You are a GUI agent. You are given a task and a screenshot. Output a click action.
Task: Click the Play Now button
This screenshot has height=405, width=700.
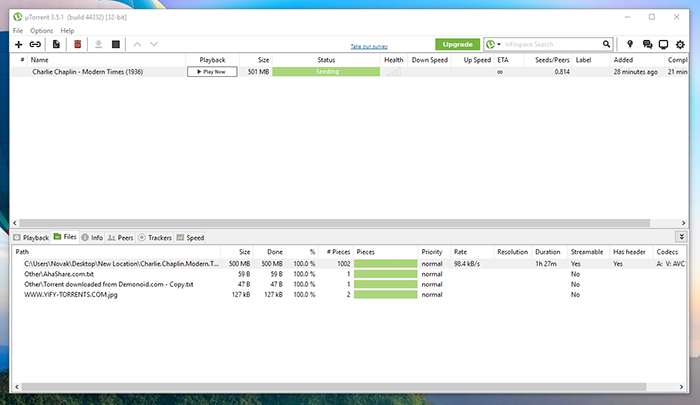click(212, 71)
